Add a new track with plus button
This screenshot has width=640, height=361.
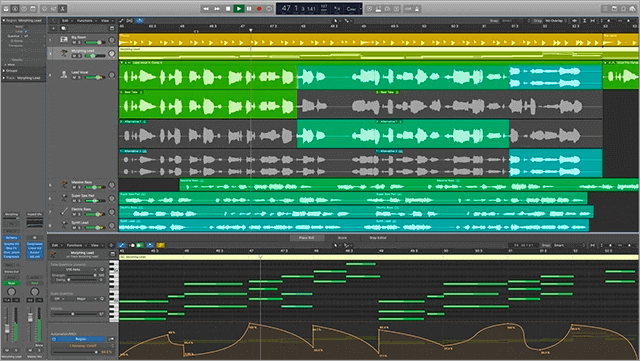point(53,28)
